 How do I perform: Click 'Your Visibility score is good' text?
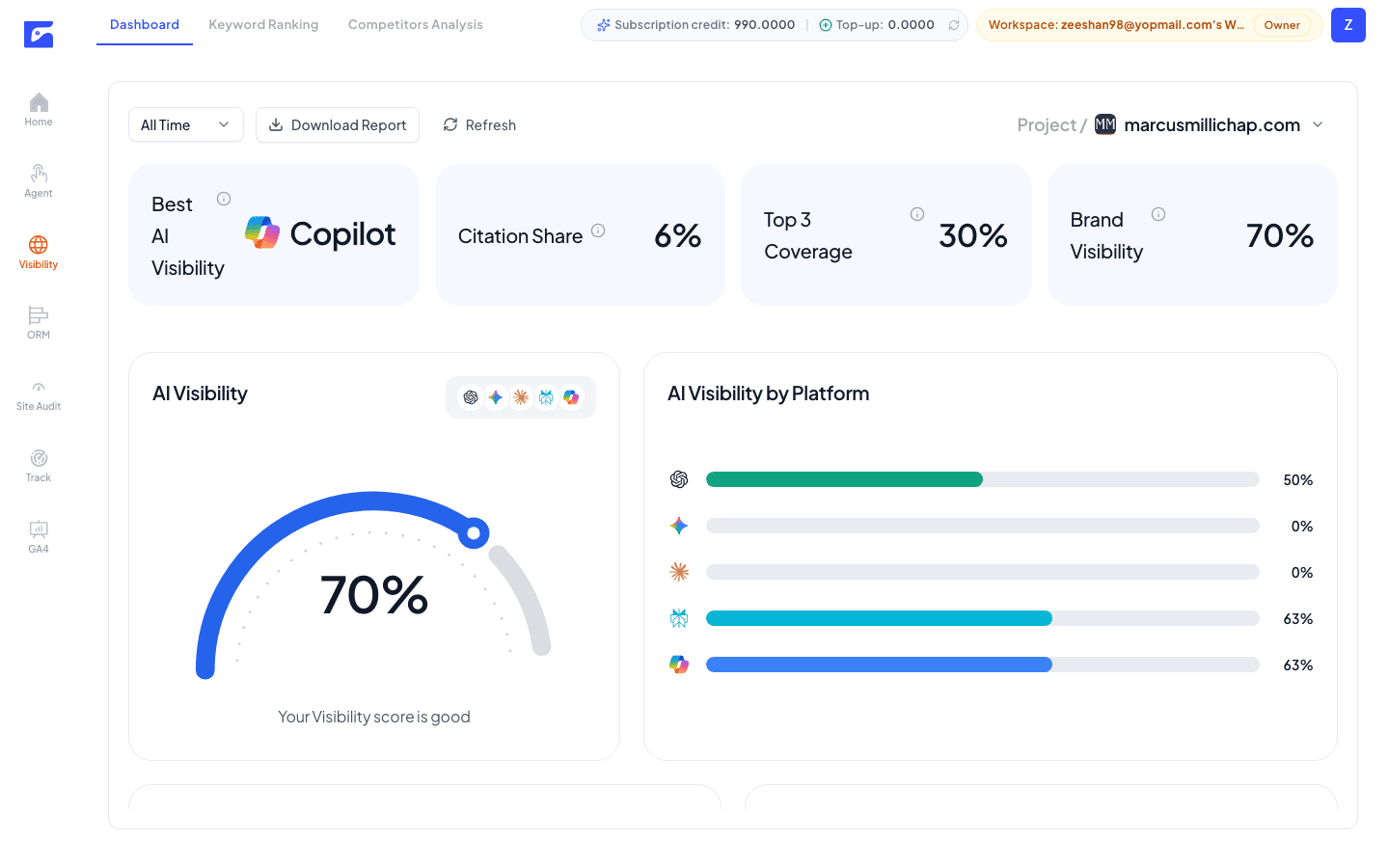[x=374, y=717]
